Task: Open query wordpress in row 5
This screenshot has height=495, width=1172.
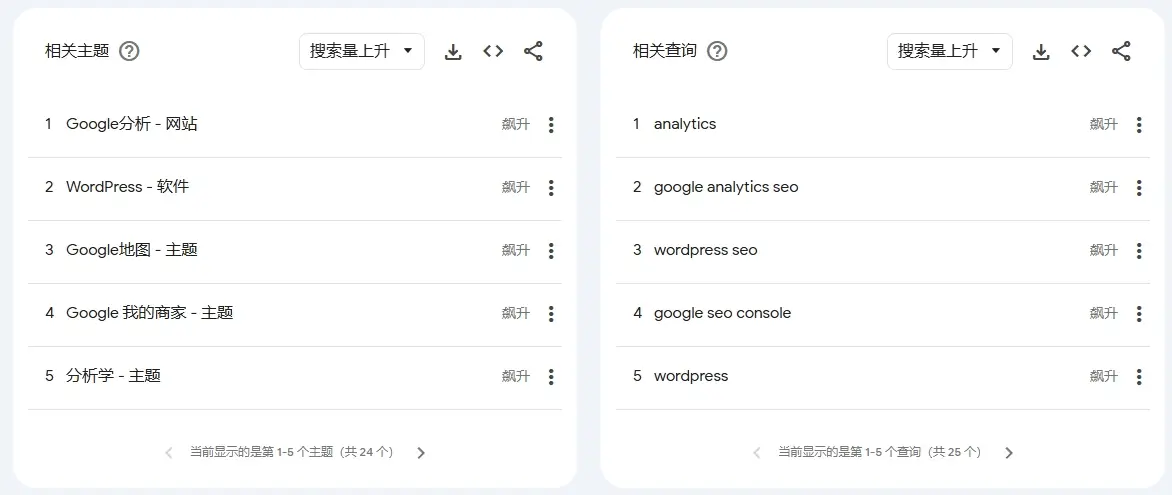Action: tap(691, 375)
